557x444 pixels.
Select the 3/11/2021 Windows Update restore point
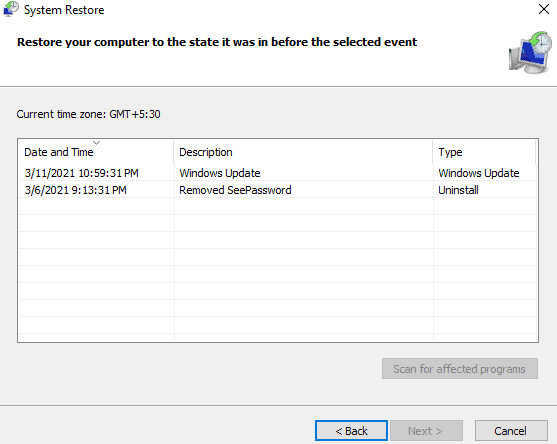277,173
